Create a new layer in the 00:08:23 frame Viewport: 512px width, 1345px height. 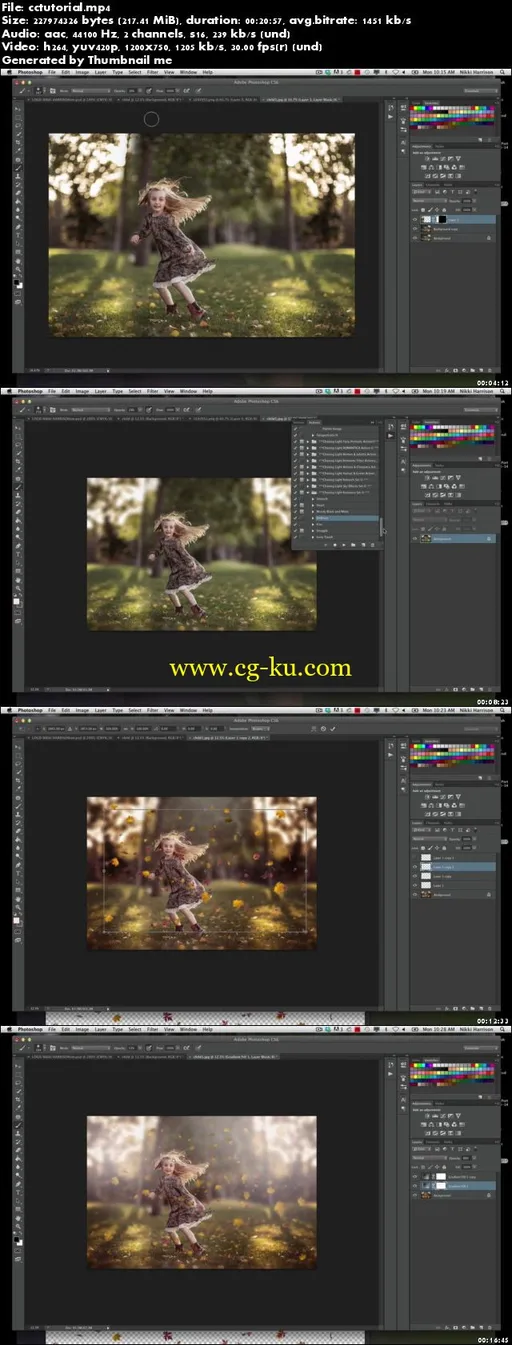click(x=481, y=689)
